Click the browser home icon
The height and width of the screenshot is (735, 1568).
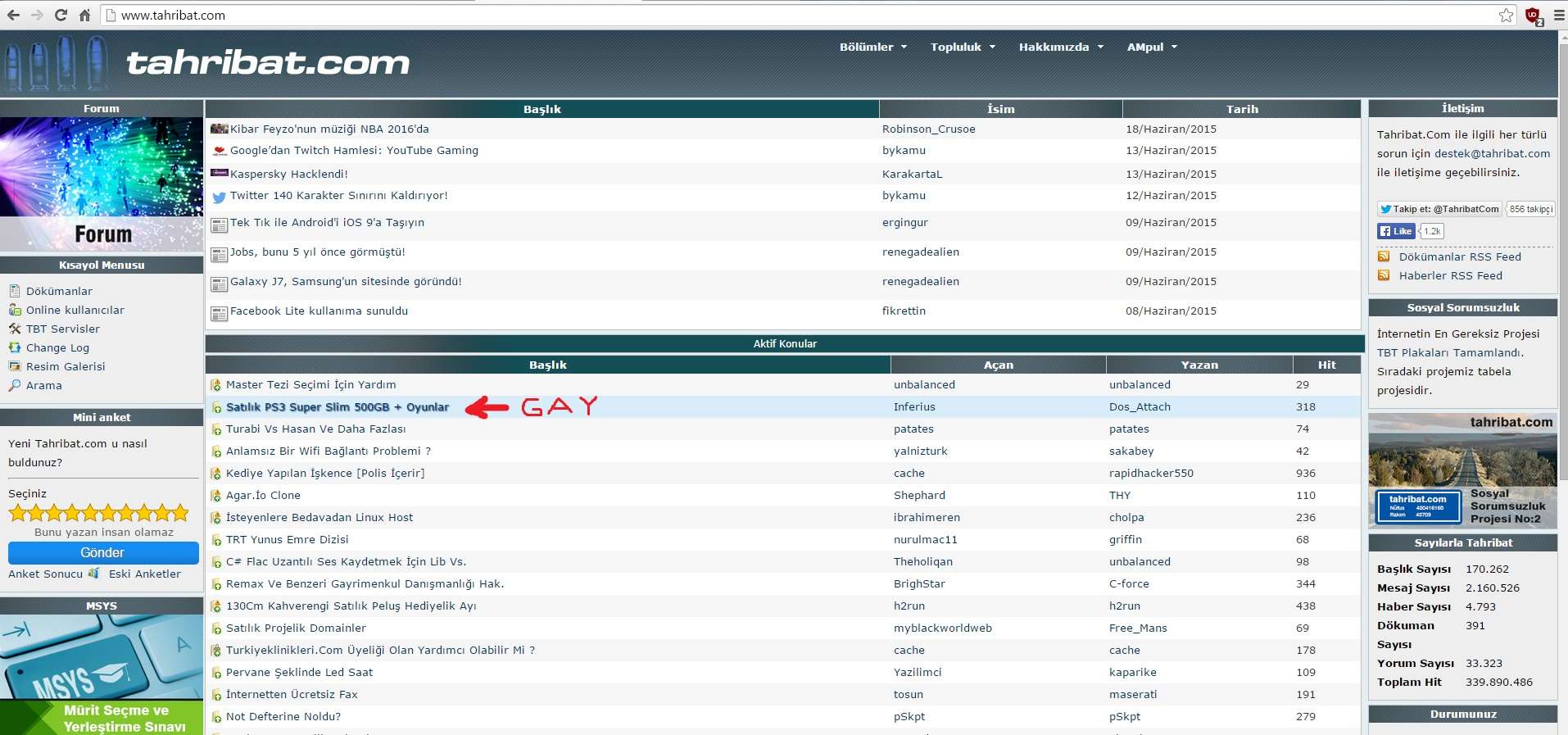point(84,15)
